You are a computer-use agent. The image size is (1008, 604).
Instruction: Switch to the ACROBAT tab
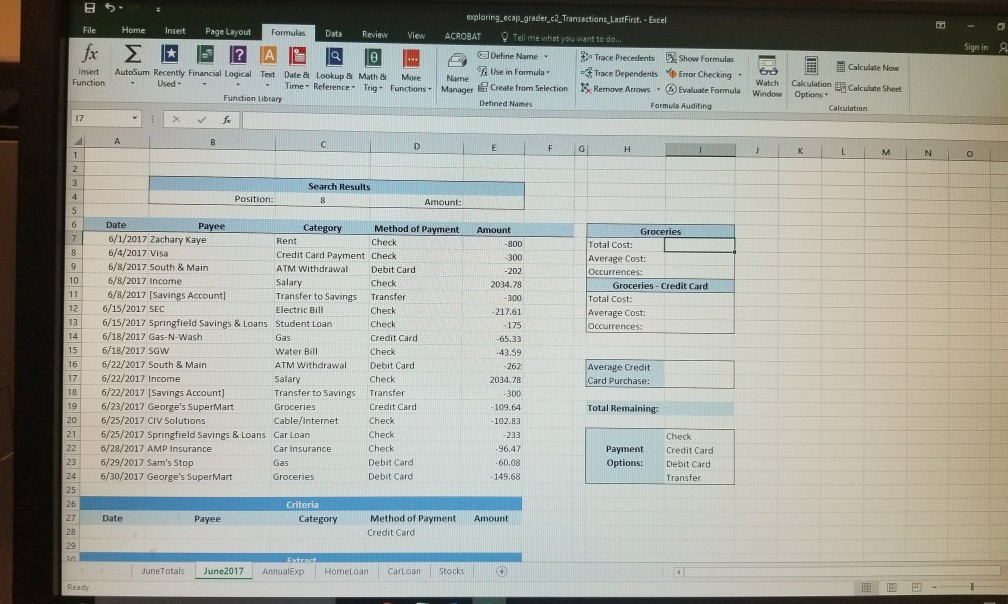pyautogui.click(x=462, y=37)
